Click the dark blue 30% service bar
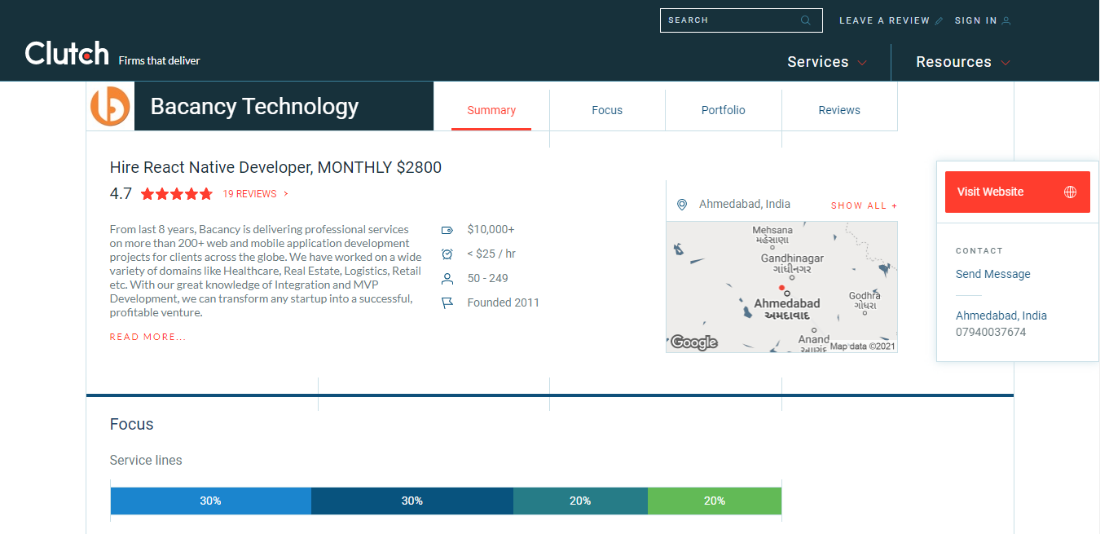 412,501
